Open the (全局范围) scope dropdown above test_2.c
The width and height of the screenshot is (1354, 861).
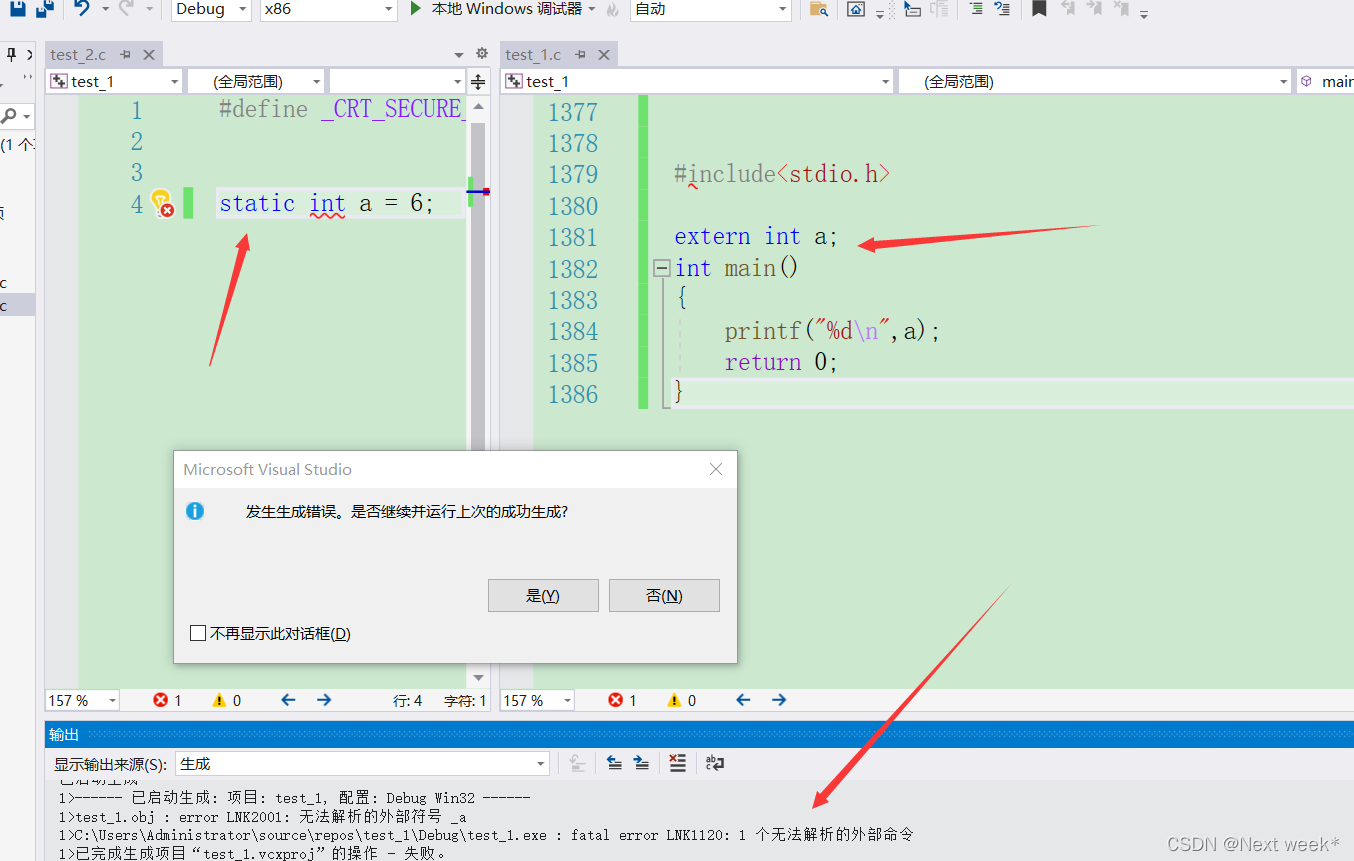coord(256,82)
